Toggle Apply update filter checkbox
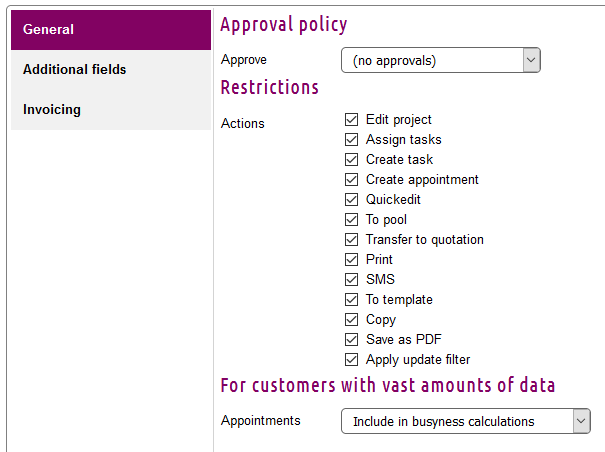Screen dimensions: 605x452 [x=351, y=360]
